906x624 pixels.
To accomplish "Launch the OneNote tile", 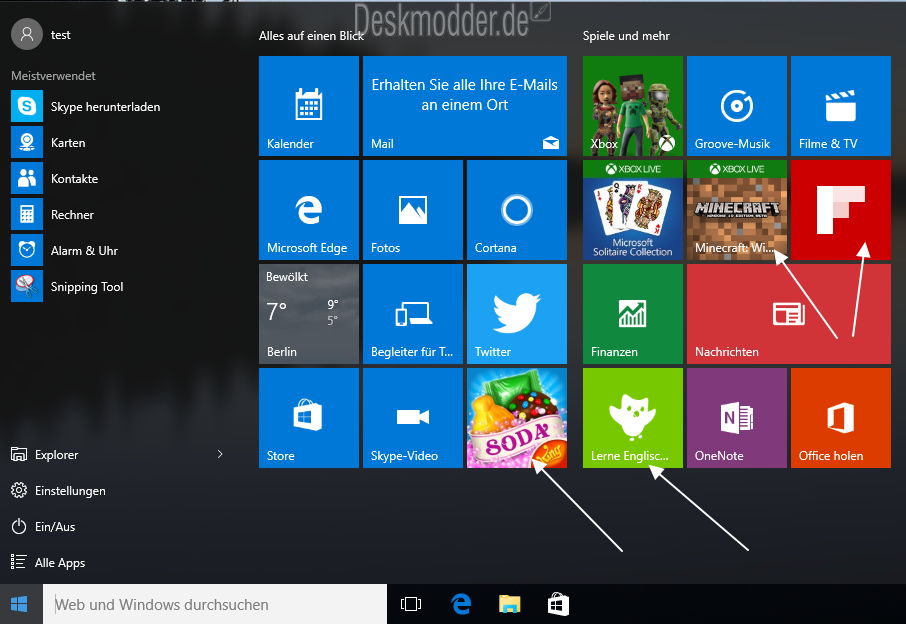I will (737, 418).
